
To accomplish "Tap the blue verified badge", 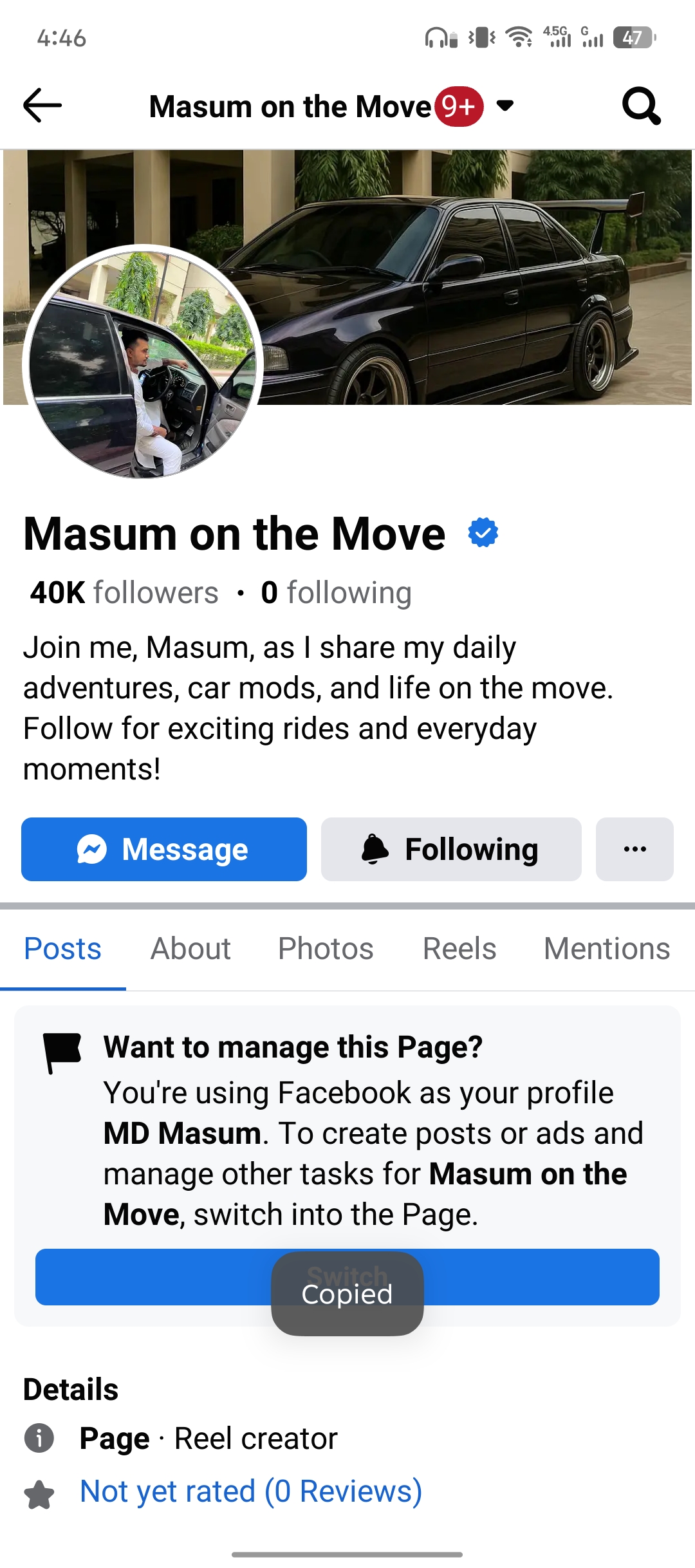I will pyautogui.click(x=483, y=533).
